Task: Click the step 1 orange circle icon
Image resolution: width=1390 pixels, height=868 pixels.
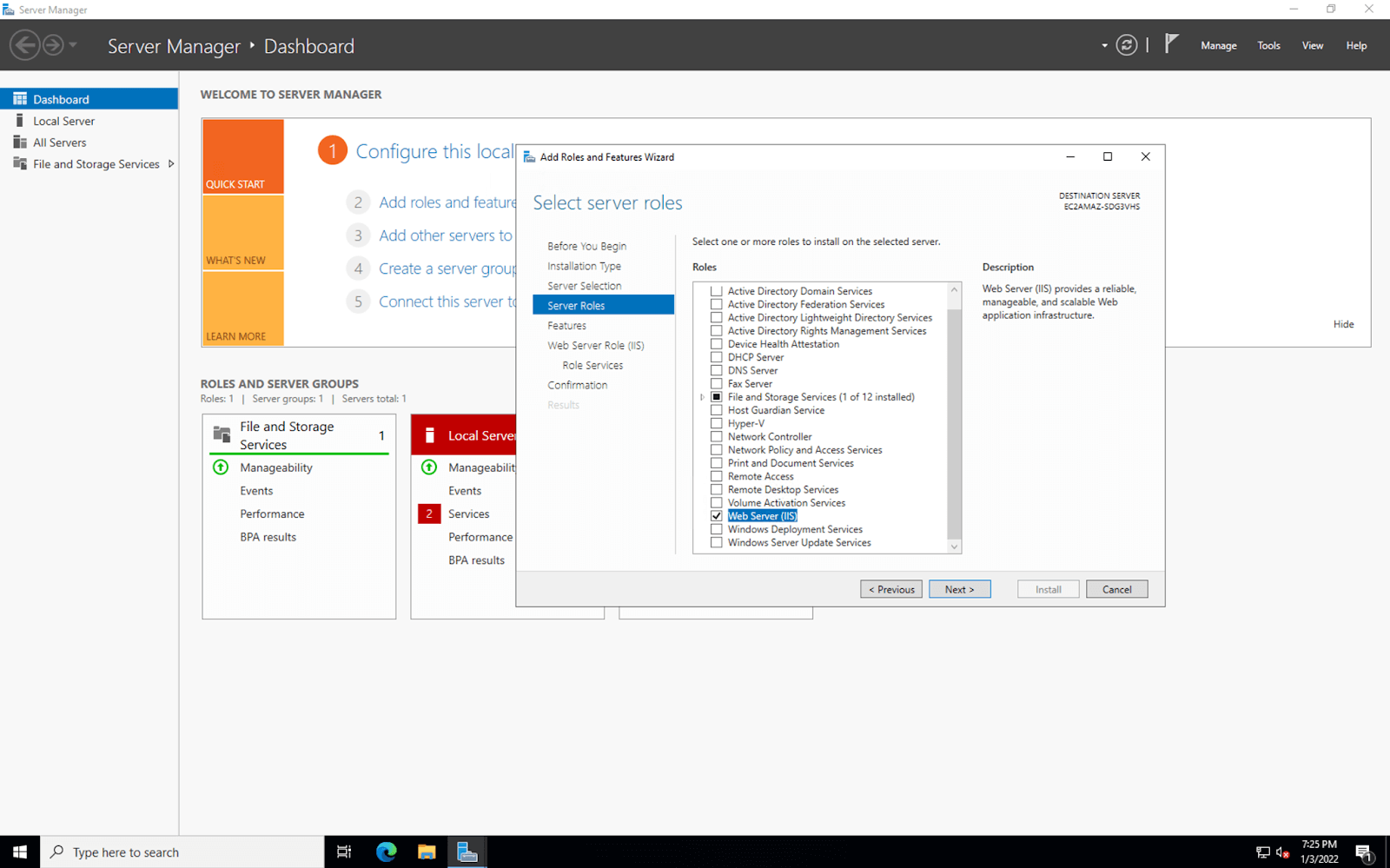Action: tap(332, 150)
